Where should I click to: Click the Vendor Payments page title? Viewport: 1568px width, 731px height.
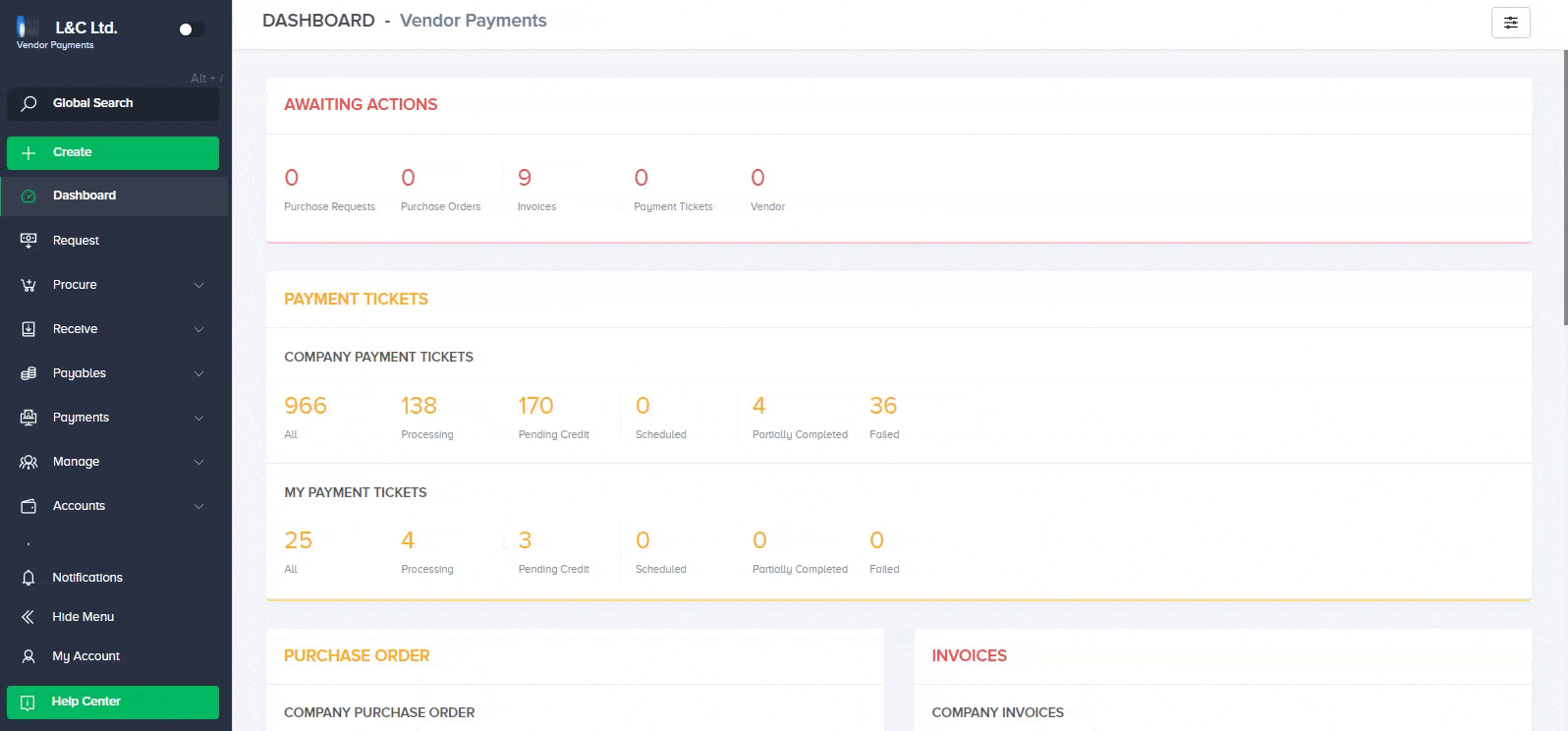473,21
